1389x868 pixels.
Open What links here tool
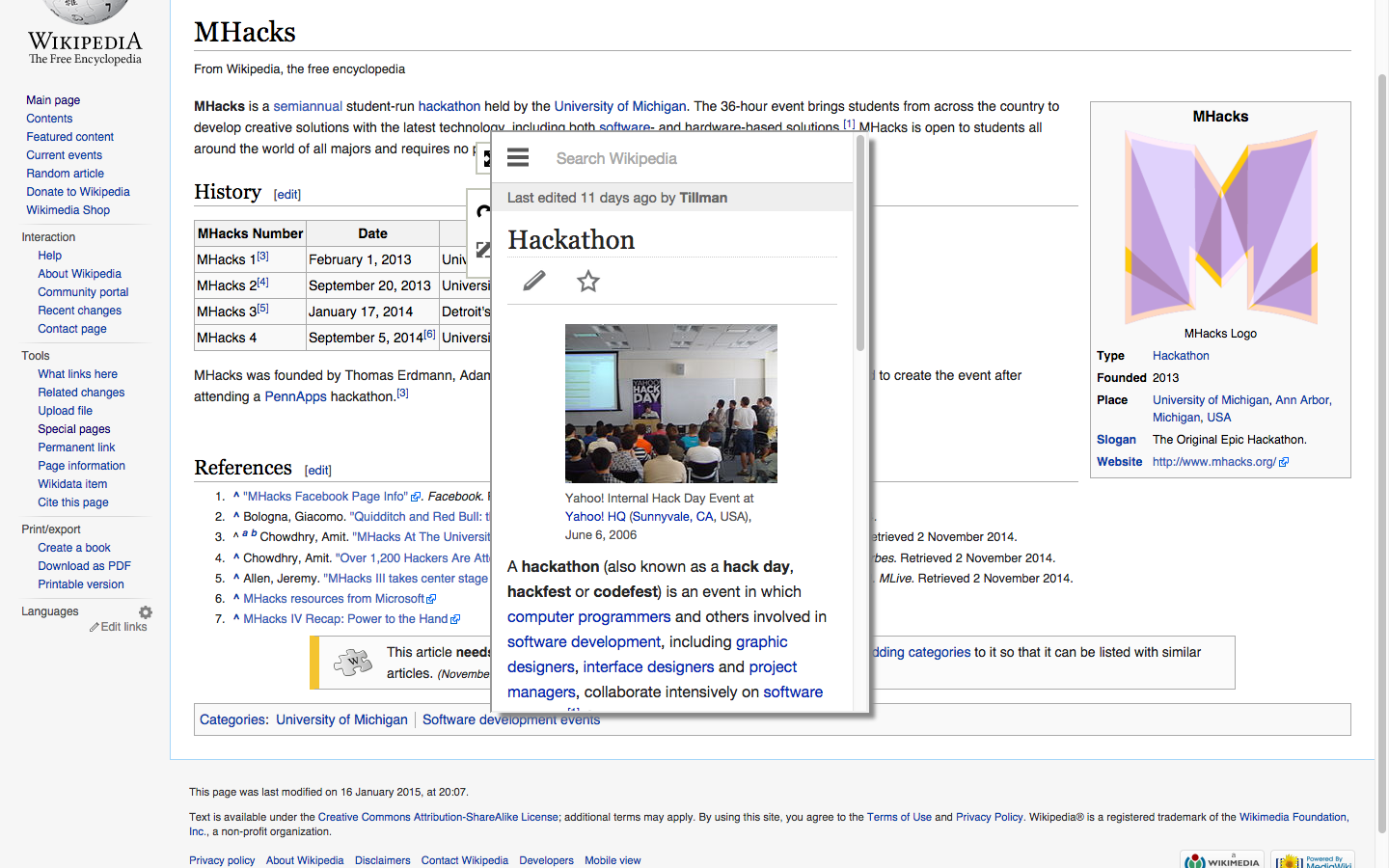click(x=77, y=374)
